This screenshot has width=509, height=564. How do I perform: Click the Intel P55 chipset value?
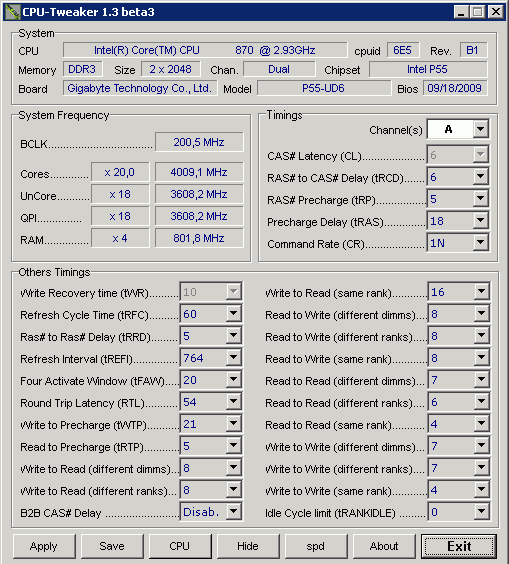428,69
